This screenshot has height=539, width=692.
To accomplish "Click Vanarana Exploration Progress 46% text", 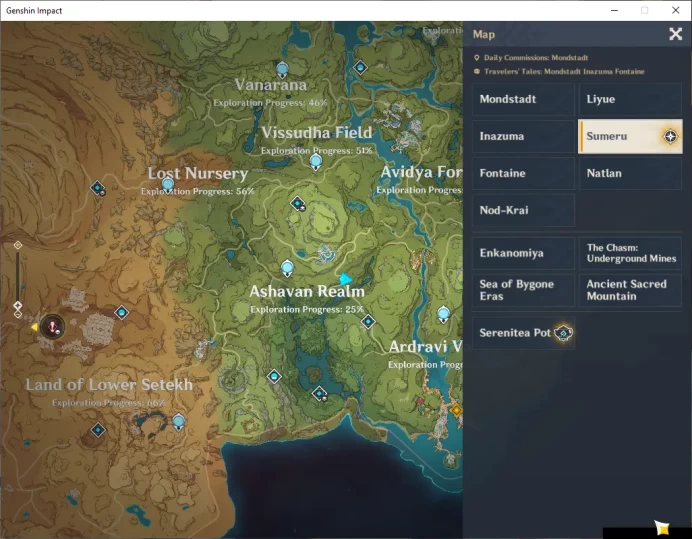I will 270,103.
